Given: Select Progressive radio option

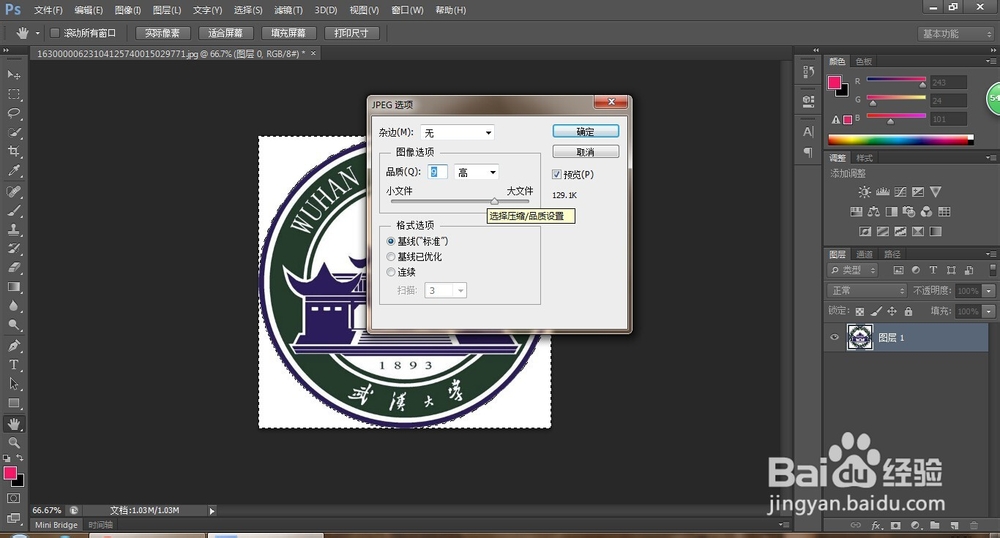Looking at the screenshot, I should (x=391, y=272).
